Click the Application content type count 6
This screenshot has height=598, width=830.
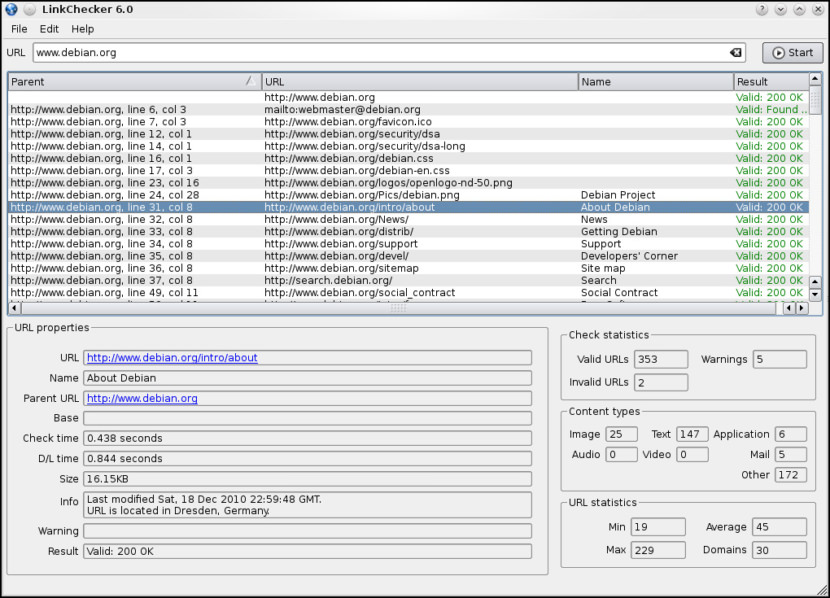tap(791, 434)
